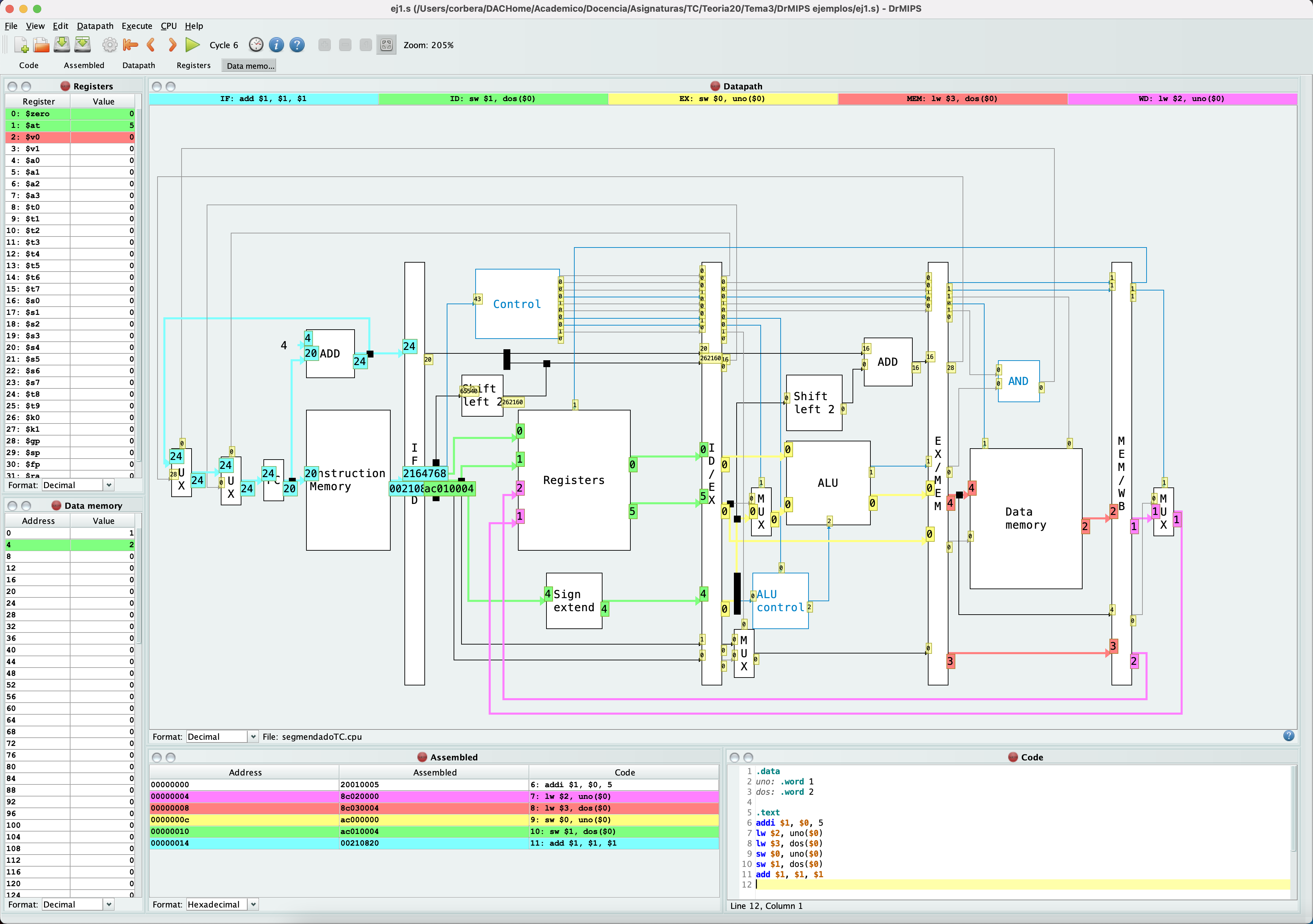Viewport: 1313px width, 924px height.
Task: Click the second round button in the Assembled panel title
Action: [x=171, y=757]
